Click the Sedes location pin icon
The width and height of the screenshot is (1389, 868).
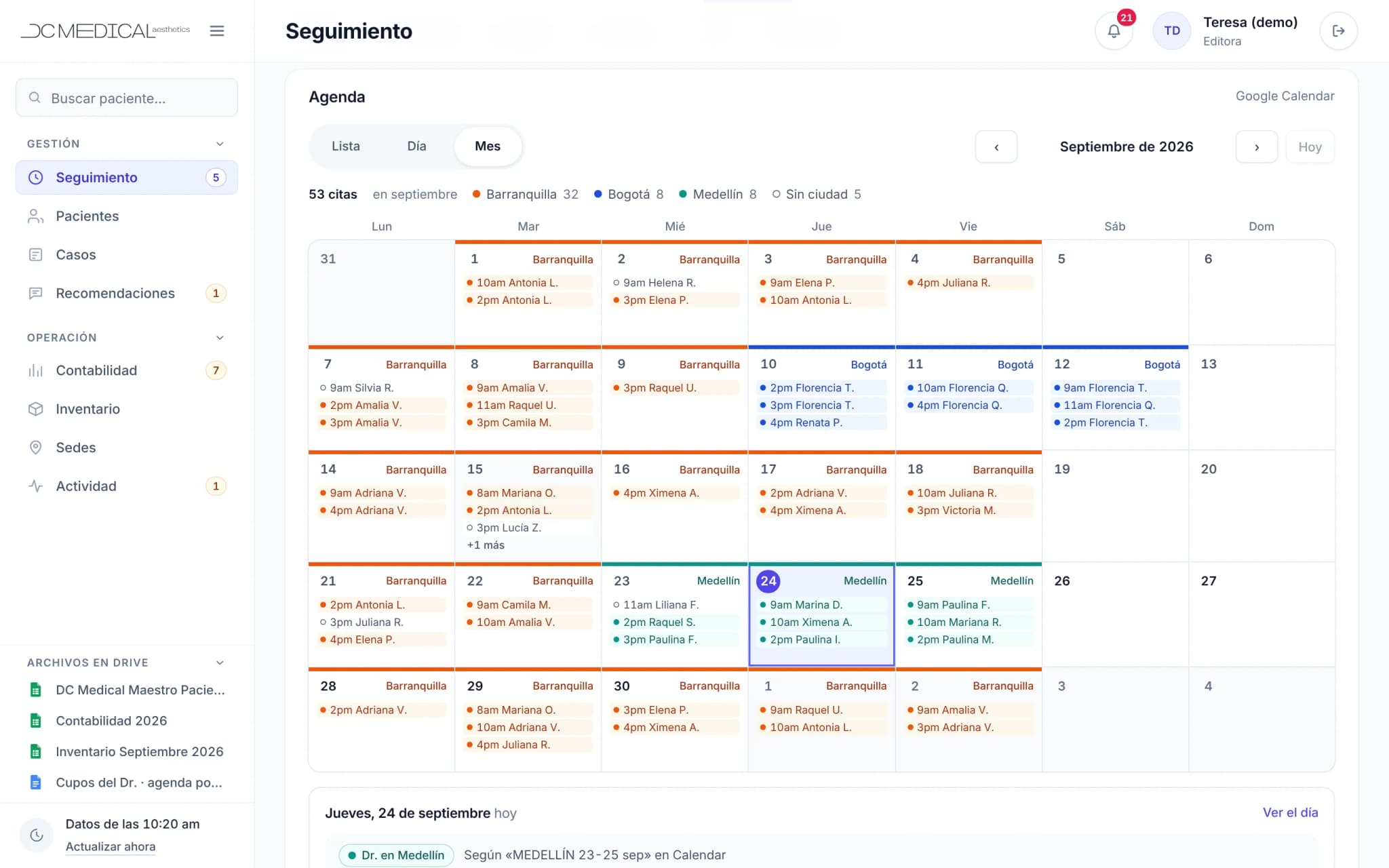(35, 448)
